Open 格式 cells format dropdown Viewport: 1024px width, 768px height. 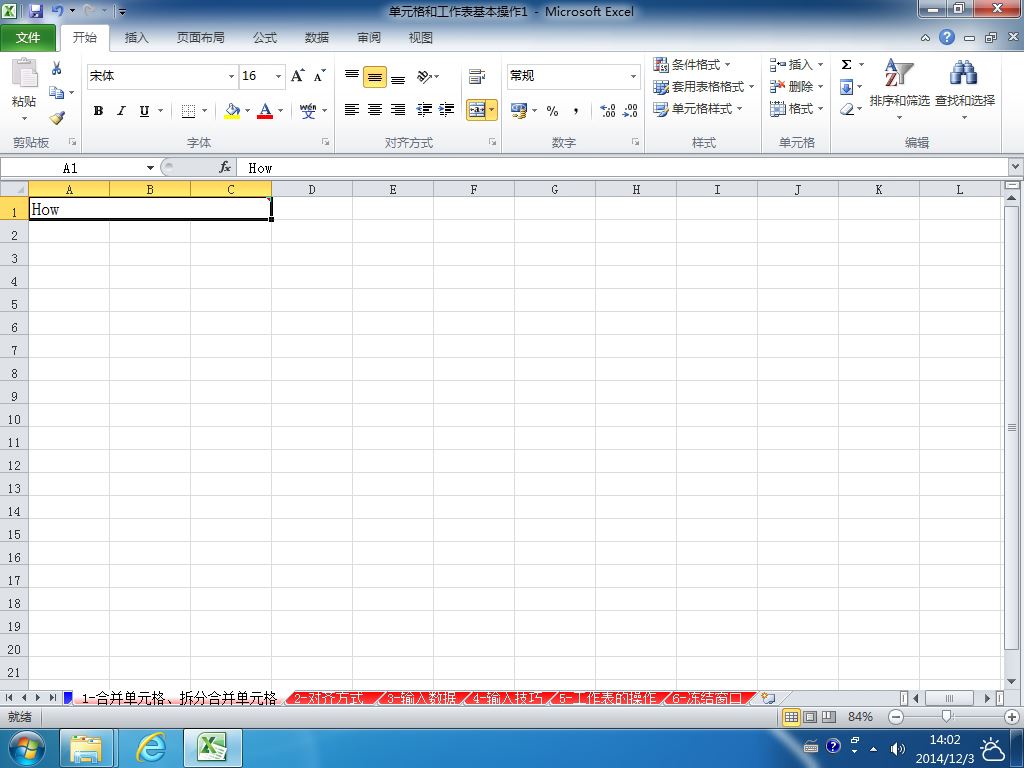coord(797,108)
